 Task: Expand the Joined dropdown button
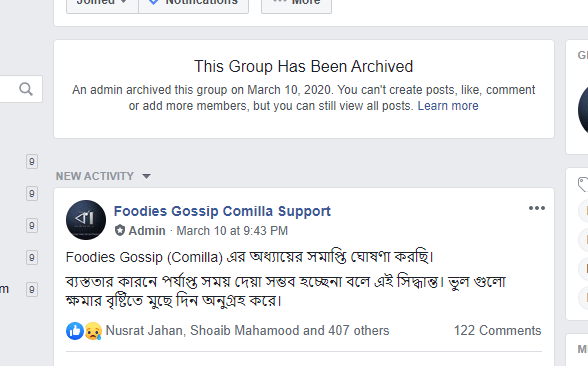click(x=102, y=4)
